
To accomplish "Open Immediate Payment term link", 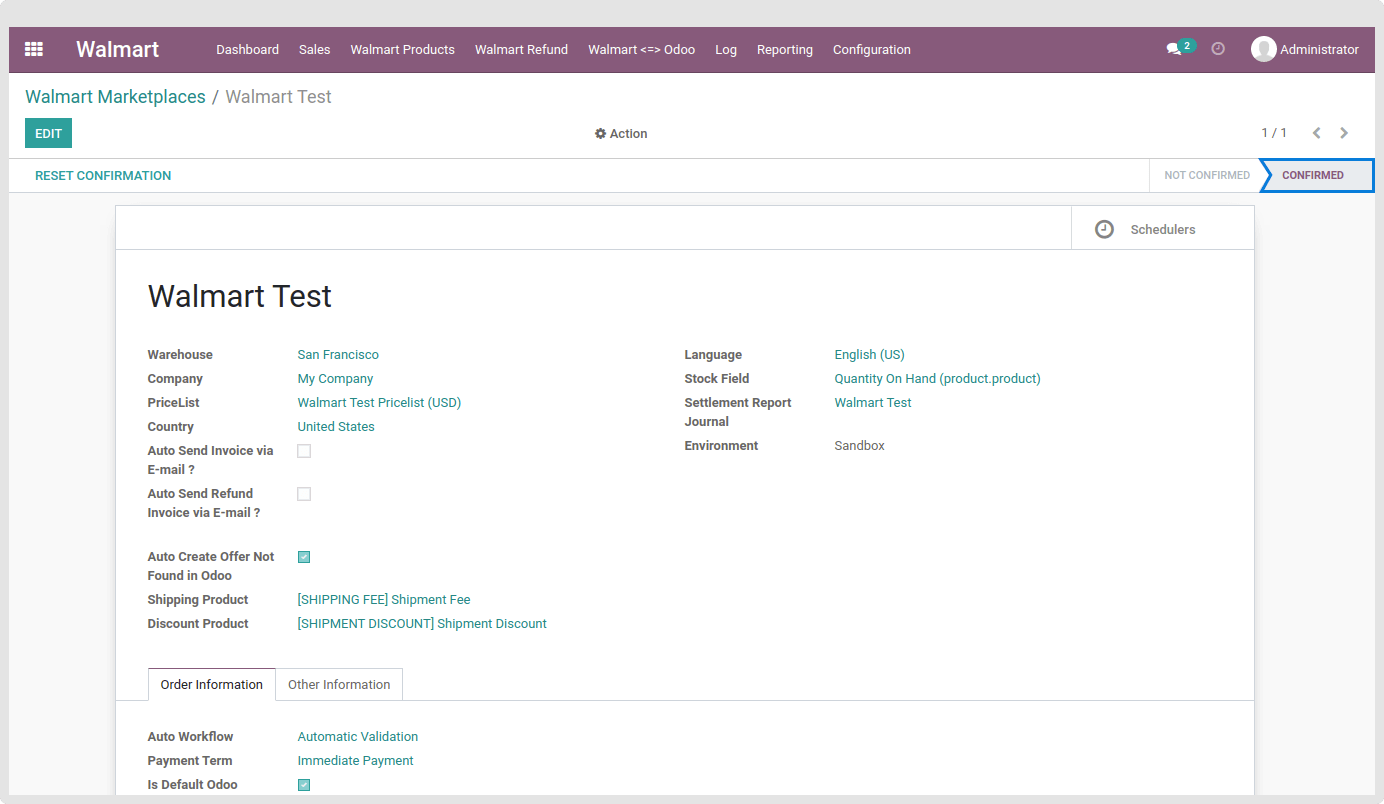I will [x=355, y=761].
